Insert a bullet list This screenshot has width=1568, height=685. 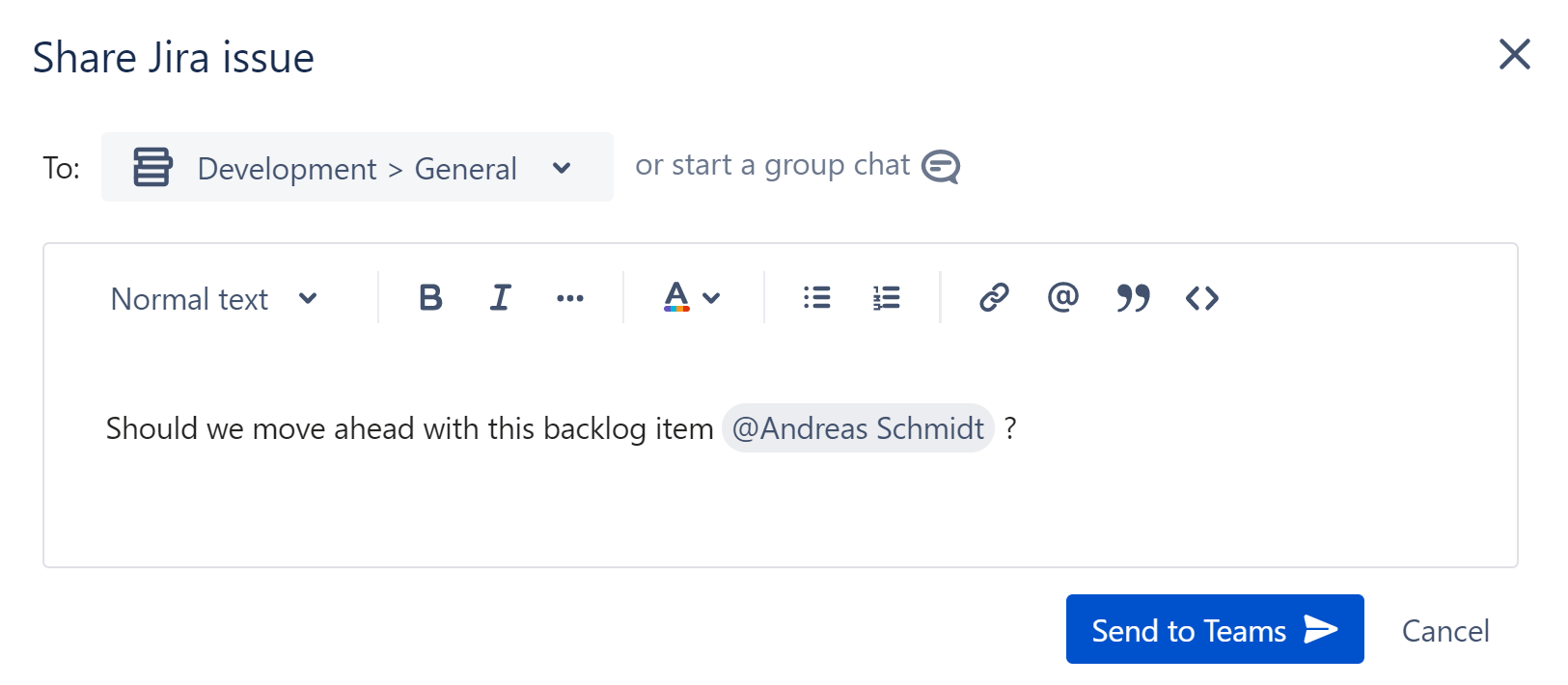pyautogui.click(x=817, y=298)
